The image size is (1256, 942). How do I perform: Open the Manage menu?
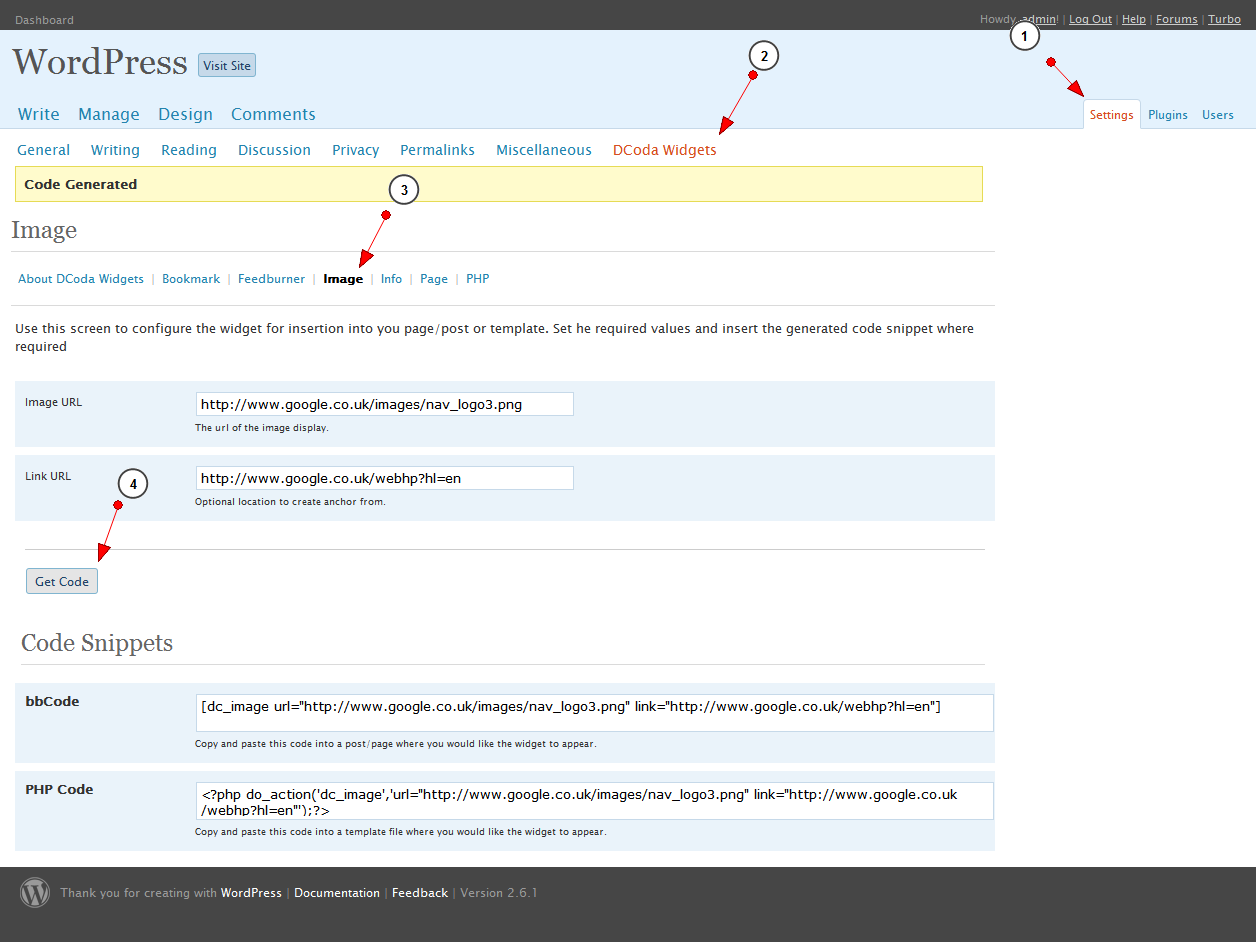[x=109, y=114]
